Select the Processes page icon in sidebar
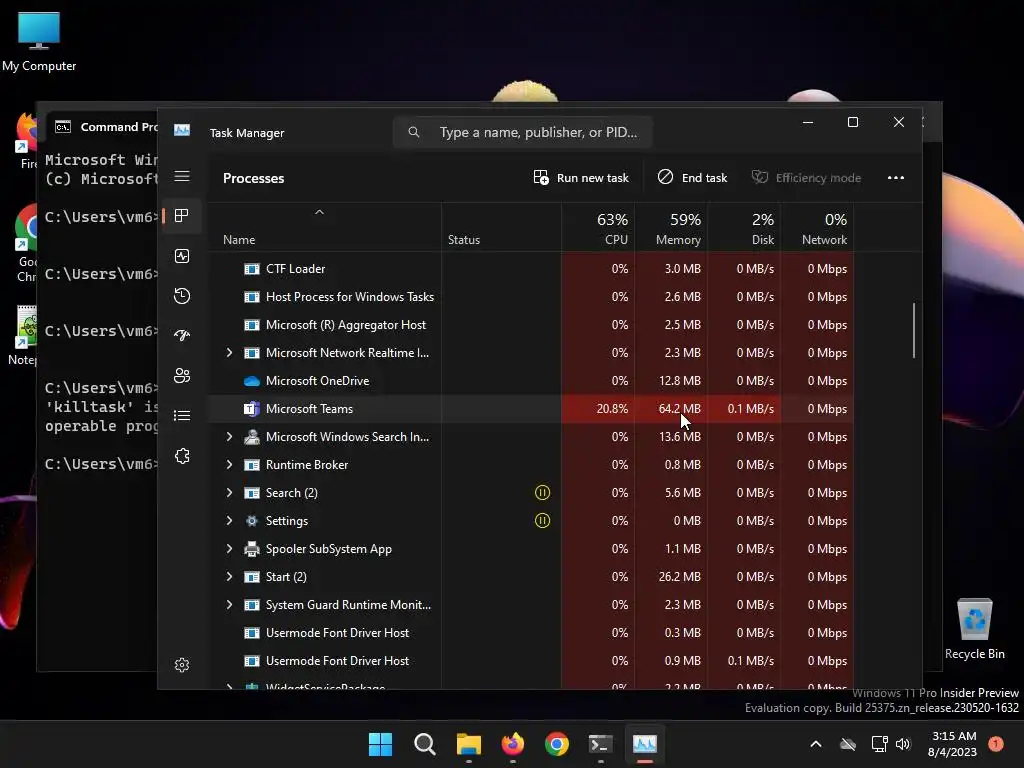 pos(182,216)
